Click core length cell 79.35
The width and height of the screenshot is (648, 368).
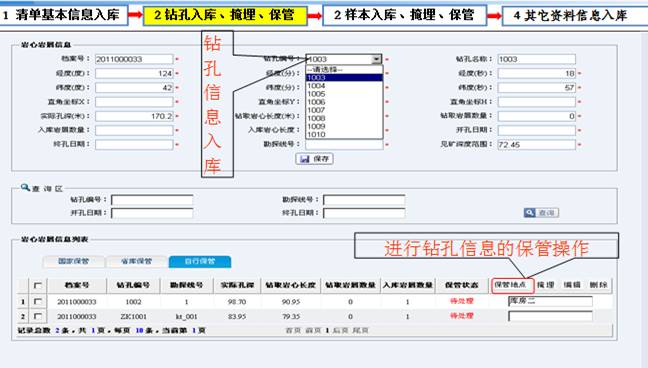click(x=291, y=317)
